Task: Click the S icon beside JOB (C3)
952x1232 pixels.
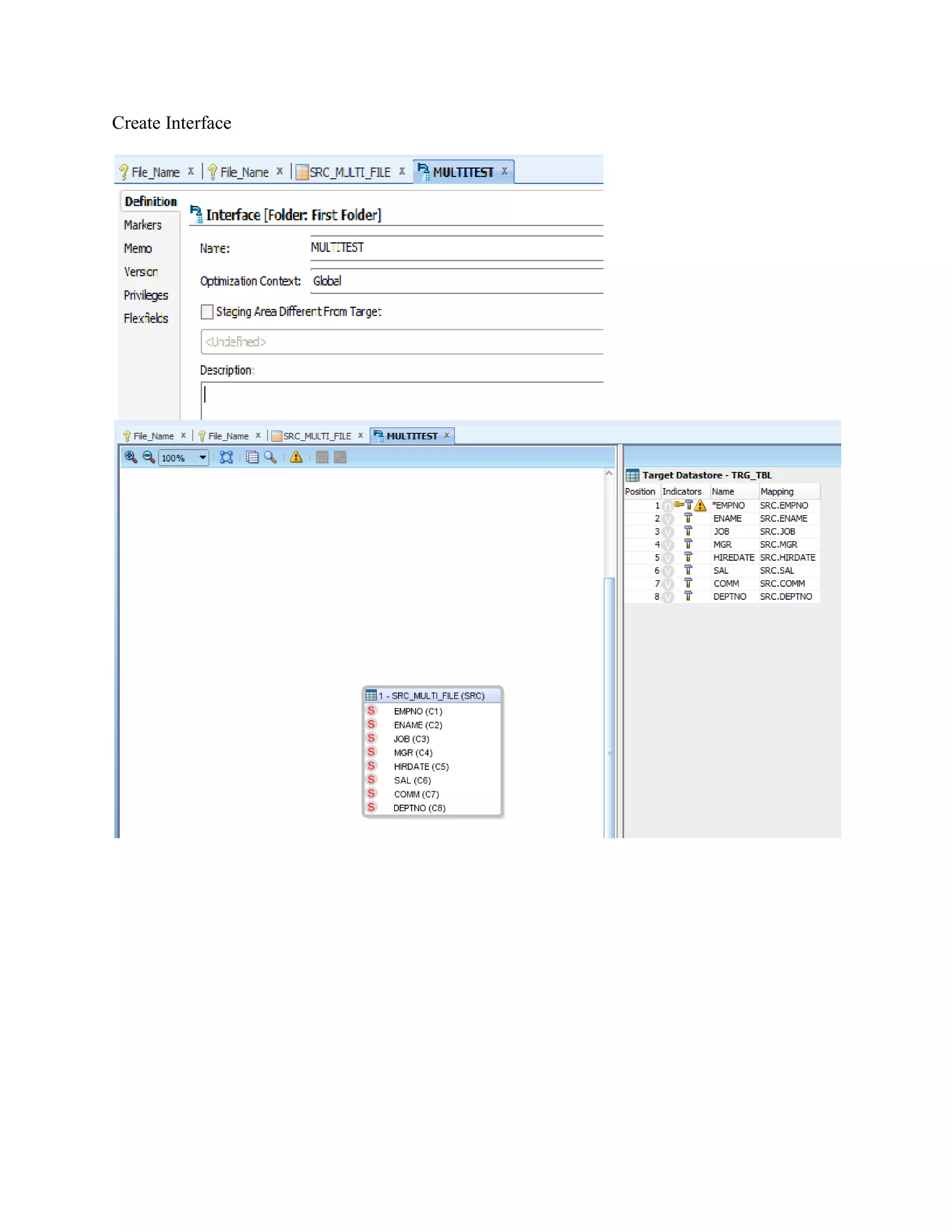Action: (x=371, y=738)
